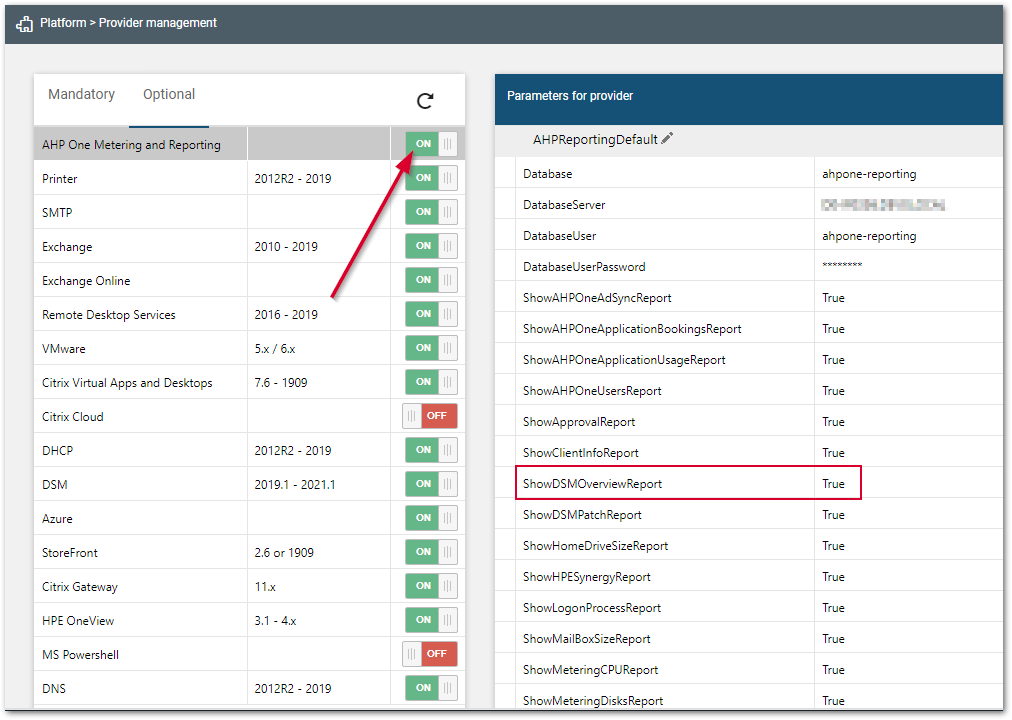The image size is (1012, 720).
Task: Click the ShowApprovalReport parameter
Action: tap(579, 422)
